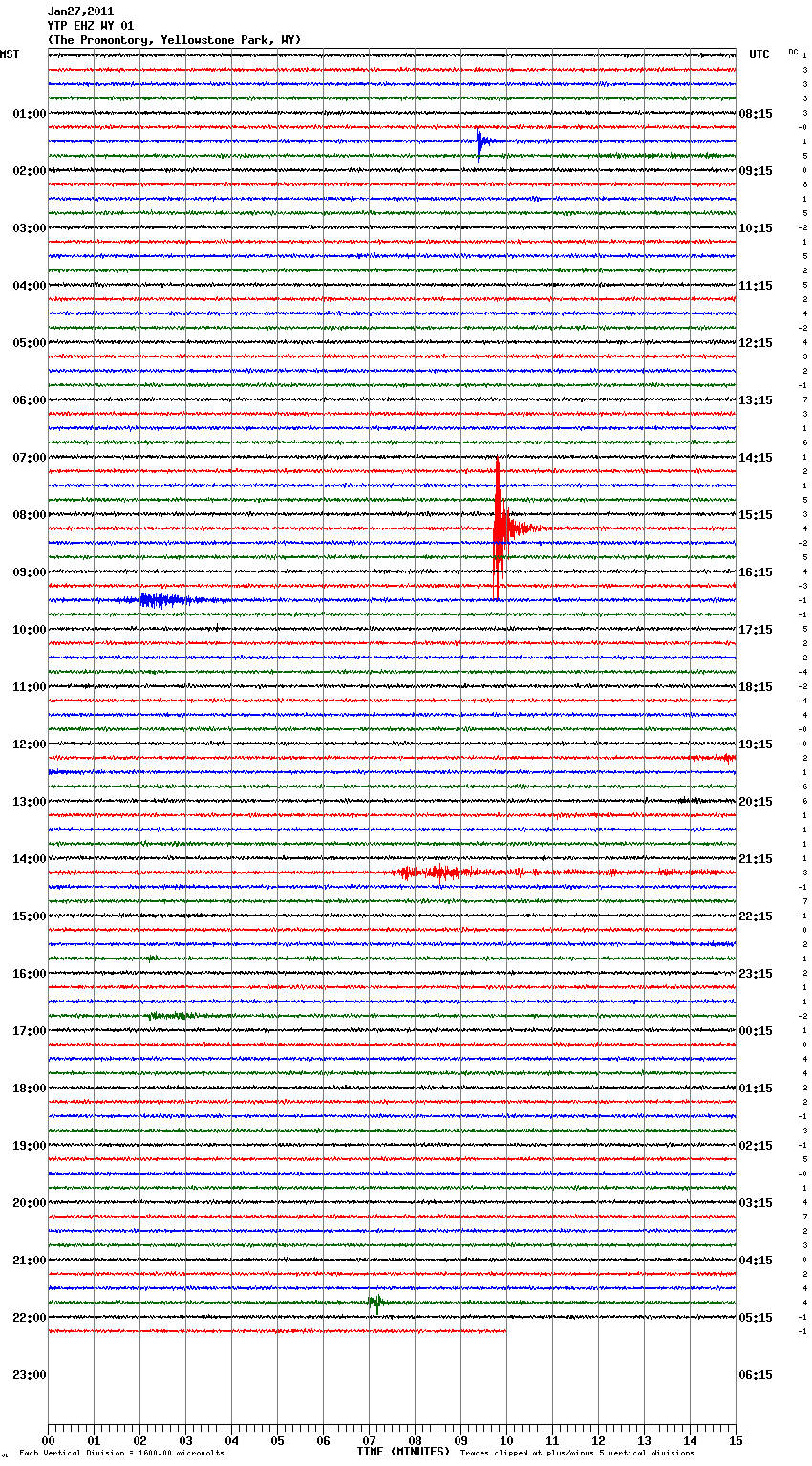The height and width of the screenshot is (1466, 812).
Task: Click the '12:15' UTC time label
Action: [x=756, y=343]
